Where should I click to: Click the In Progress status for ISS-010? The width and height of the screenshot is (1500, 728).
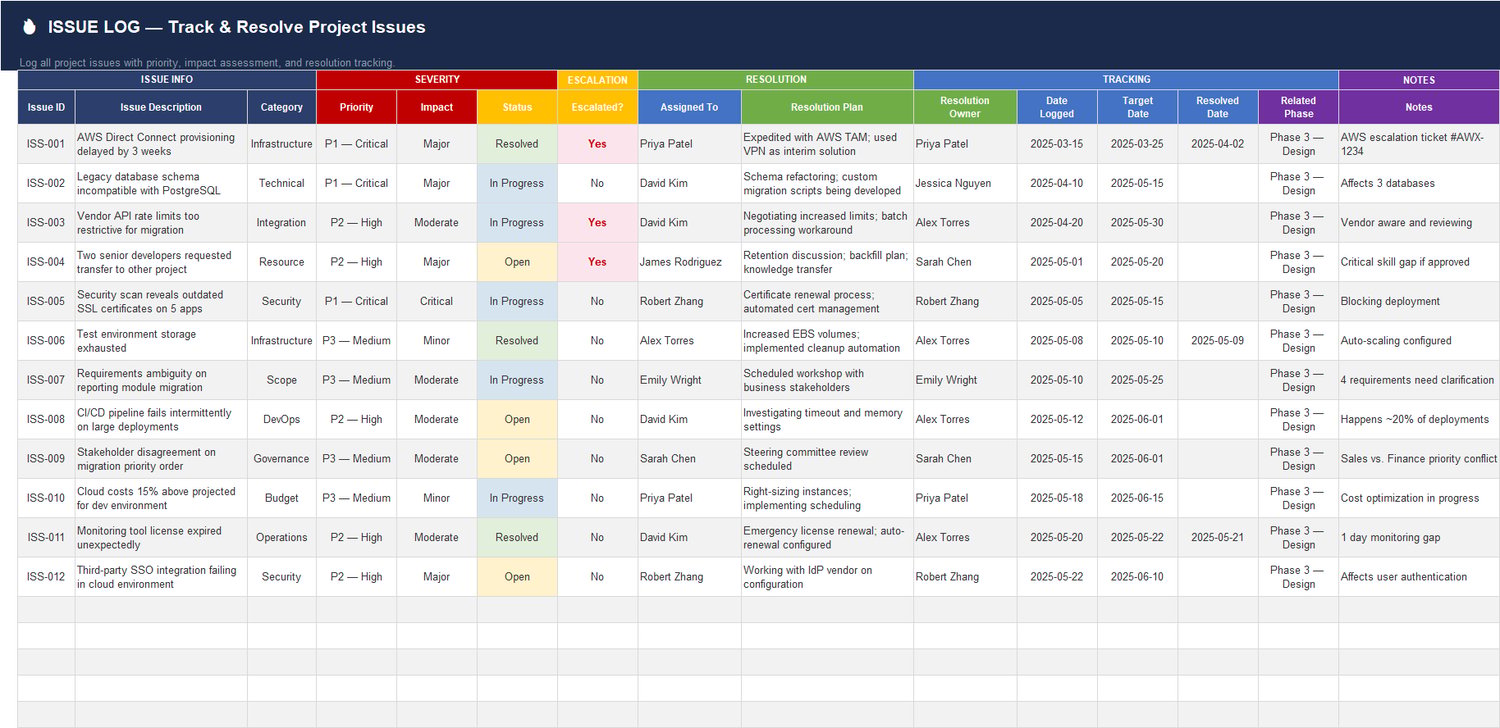517,498
